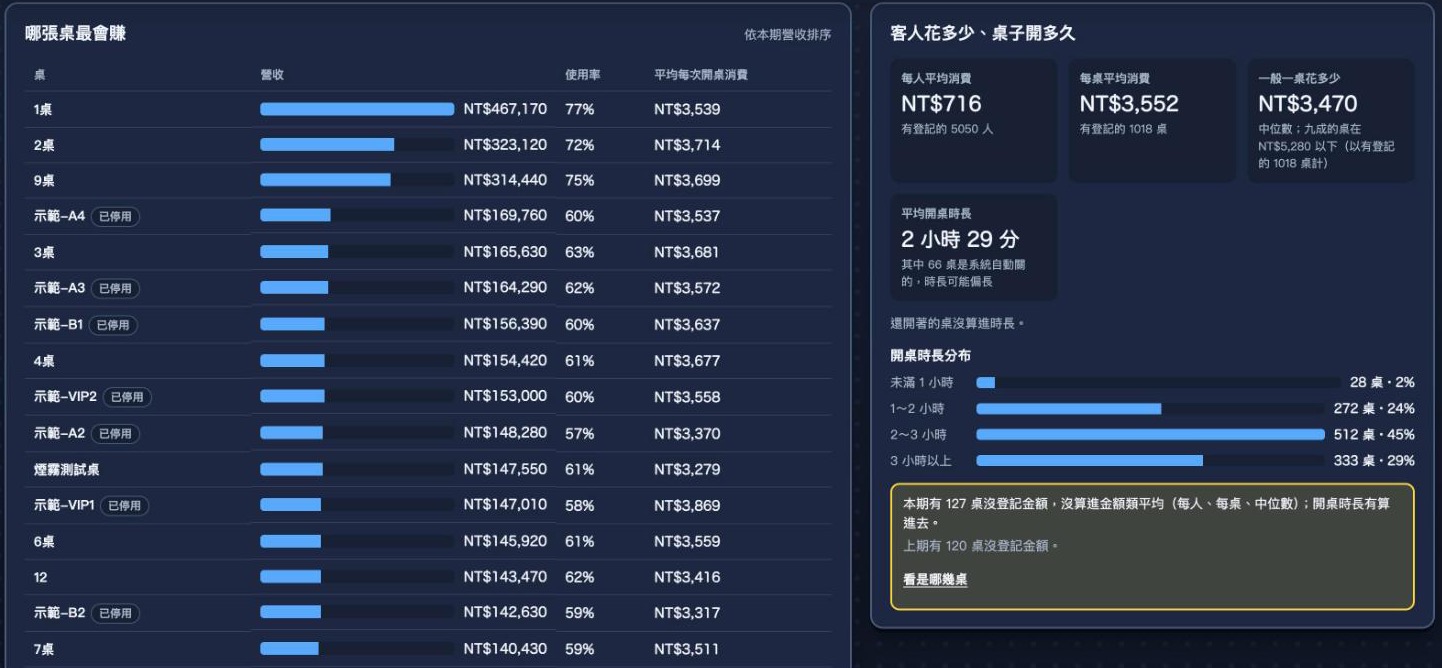Click the 2~3 小時 distribution bar

pyautogui.click(x=1150, y=434)
